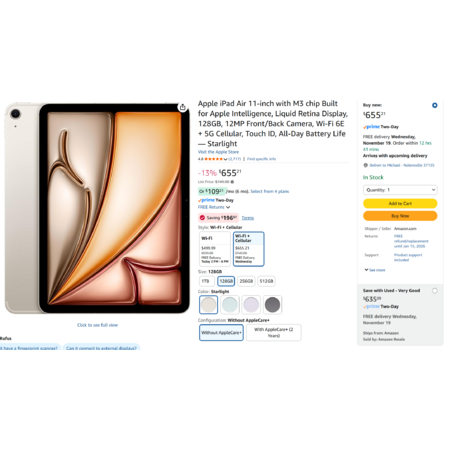This screenshot has height=450, width=450.
Task: Select the Starlight color swatch
Action: click(x=209, y=304)
